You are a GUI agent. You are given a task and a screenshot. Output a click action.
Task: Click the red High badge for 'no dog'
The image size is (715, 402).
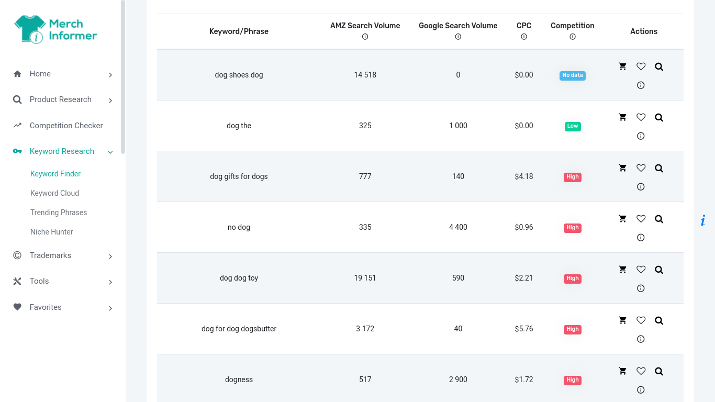coord(572,228)
